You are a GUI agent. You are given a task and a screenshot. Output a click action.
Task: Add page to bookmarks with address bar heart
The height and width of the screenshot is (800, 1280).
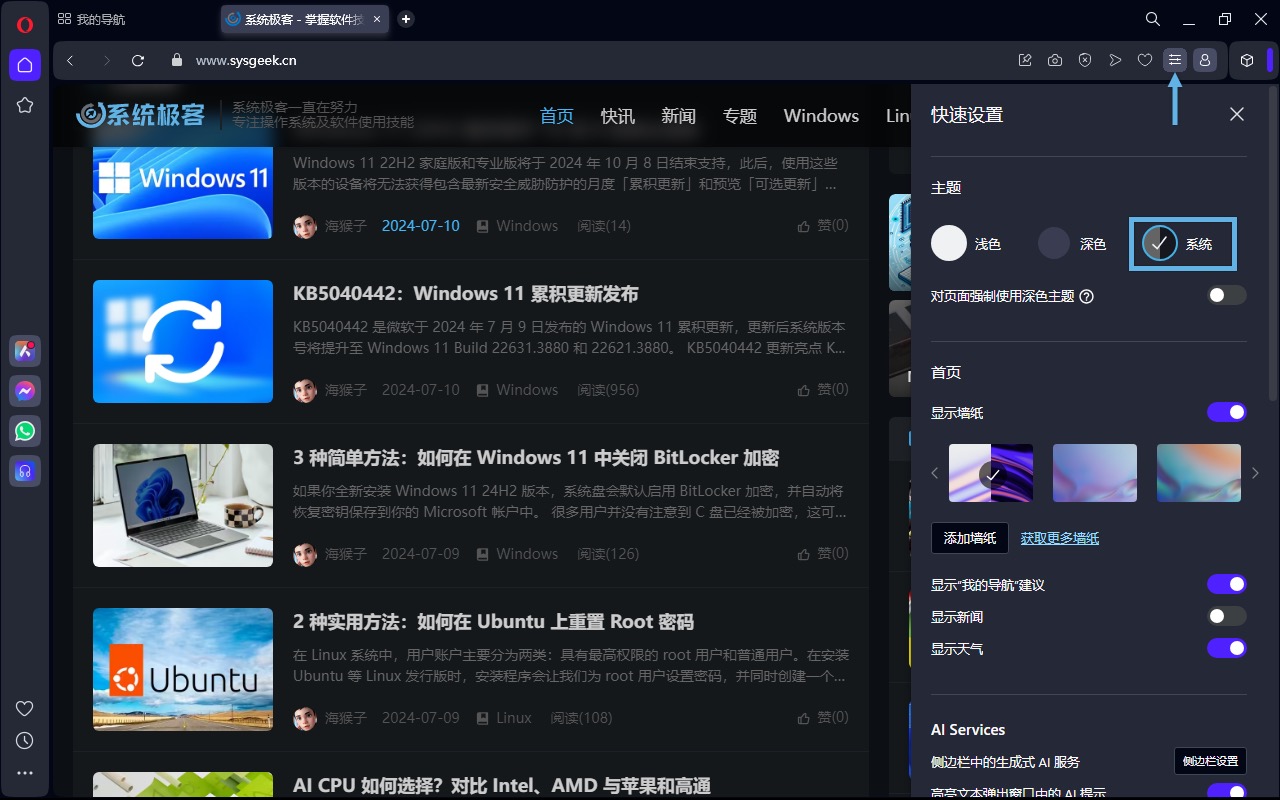(x=1145, y=60)
